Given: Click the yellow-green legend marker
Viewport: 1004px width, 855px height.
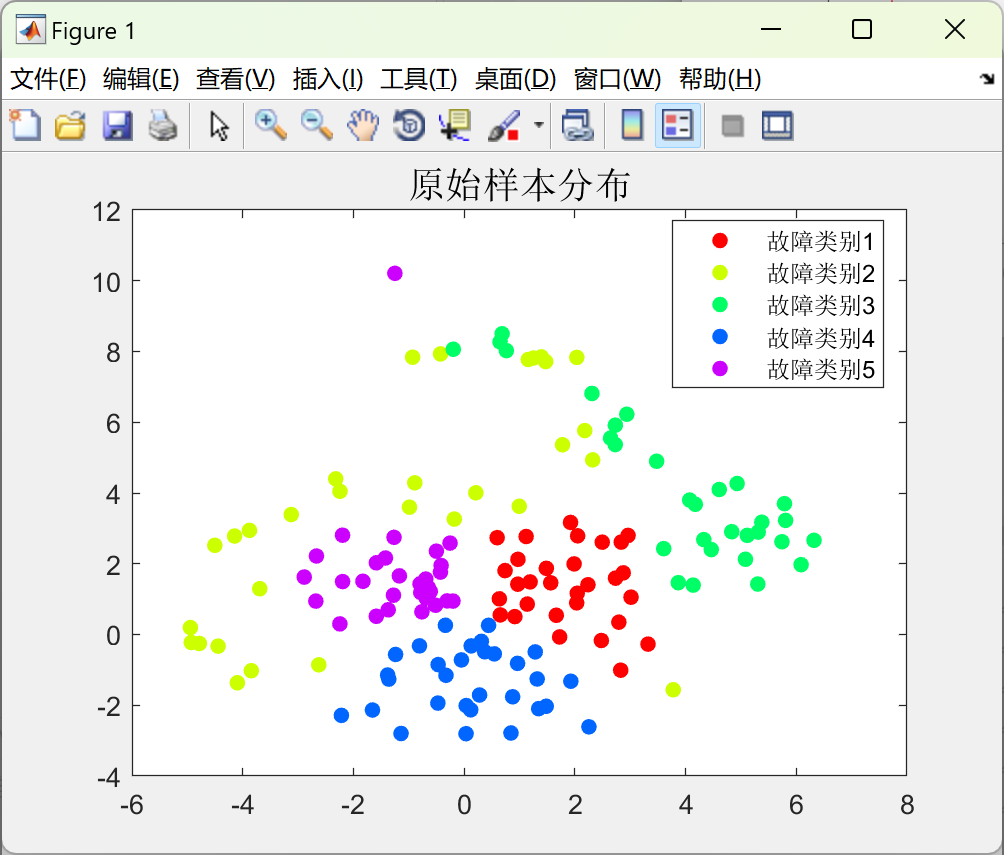Looking at the screenshot, I should (720, 272).
